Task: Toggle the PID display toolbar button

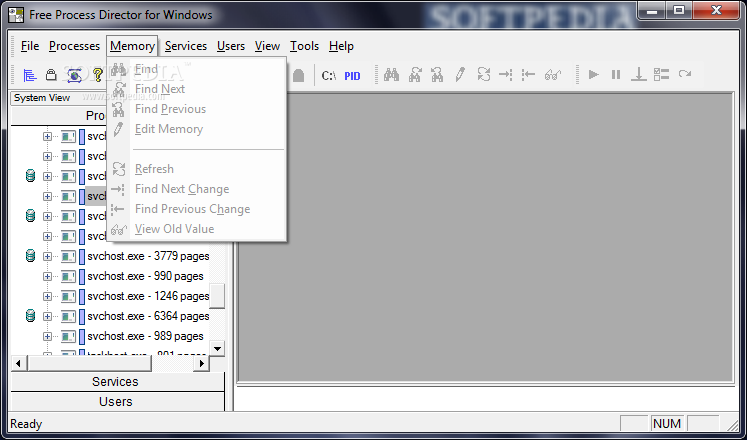Action: [x=352, y=76]
